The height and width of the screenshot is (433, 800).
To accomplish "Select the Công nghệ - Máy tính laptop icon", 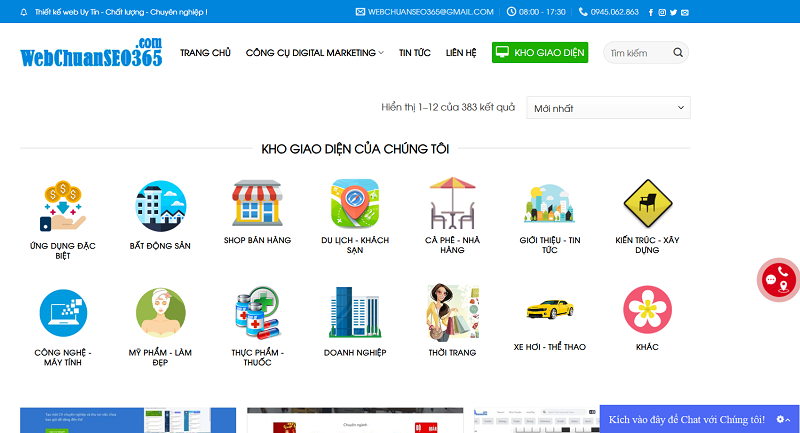I will click(63, 313).
